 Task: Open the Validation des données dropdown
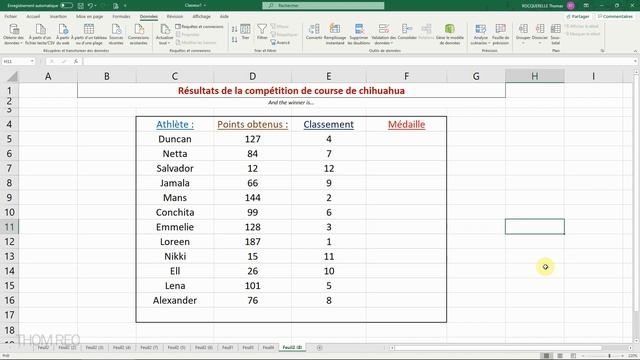point(384,34)
